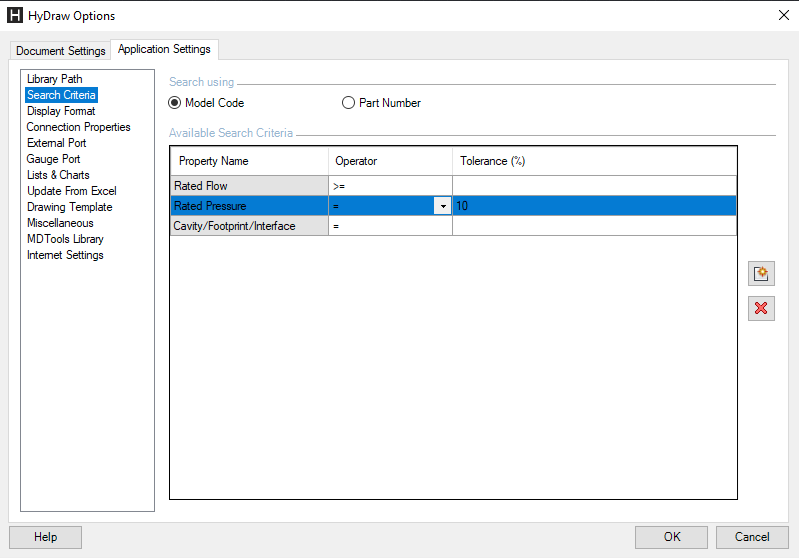Image resolution: width=799 pixels, height=558 pixels.
Task: Open Display Format settings
Action: pyautogui.click(x=61, y=111)
